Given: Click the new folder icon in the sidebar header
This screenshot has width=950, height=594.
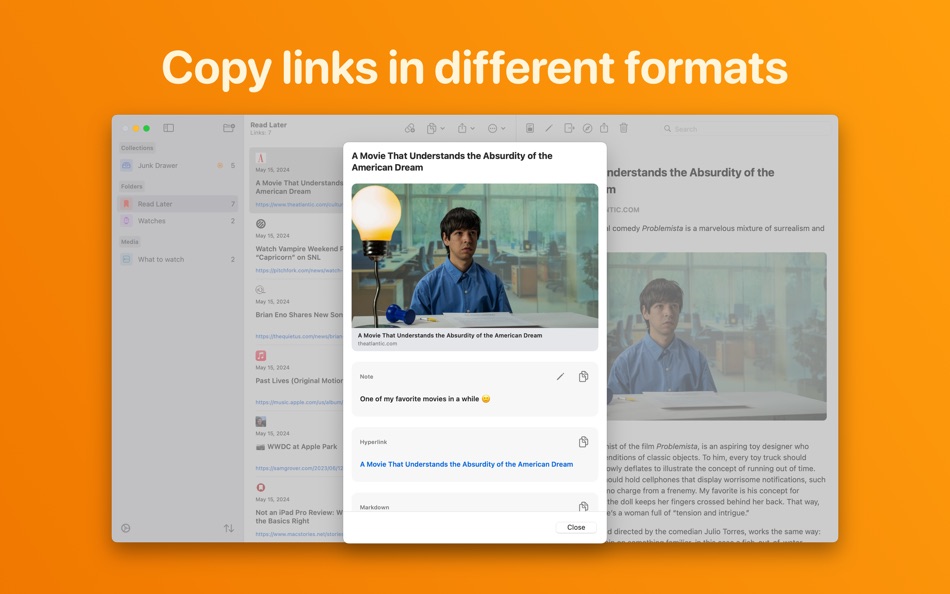Looking at the screenshot, I should click(228, 128).
